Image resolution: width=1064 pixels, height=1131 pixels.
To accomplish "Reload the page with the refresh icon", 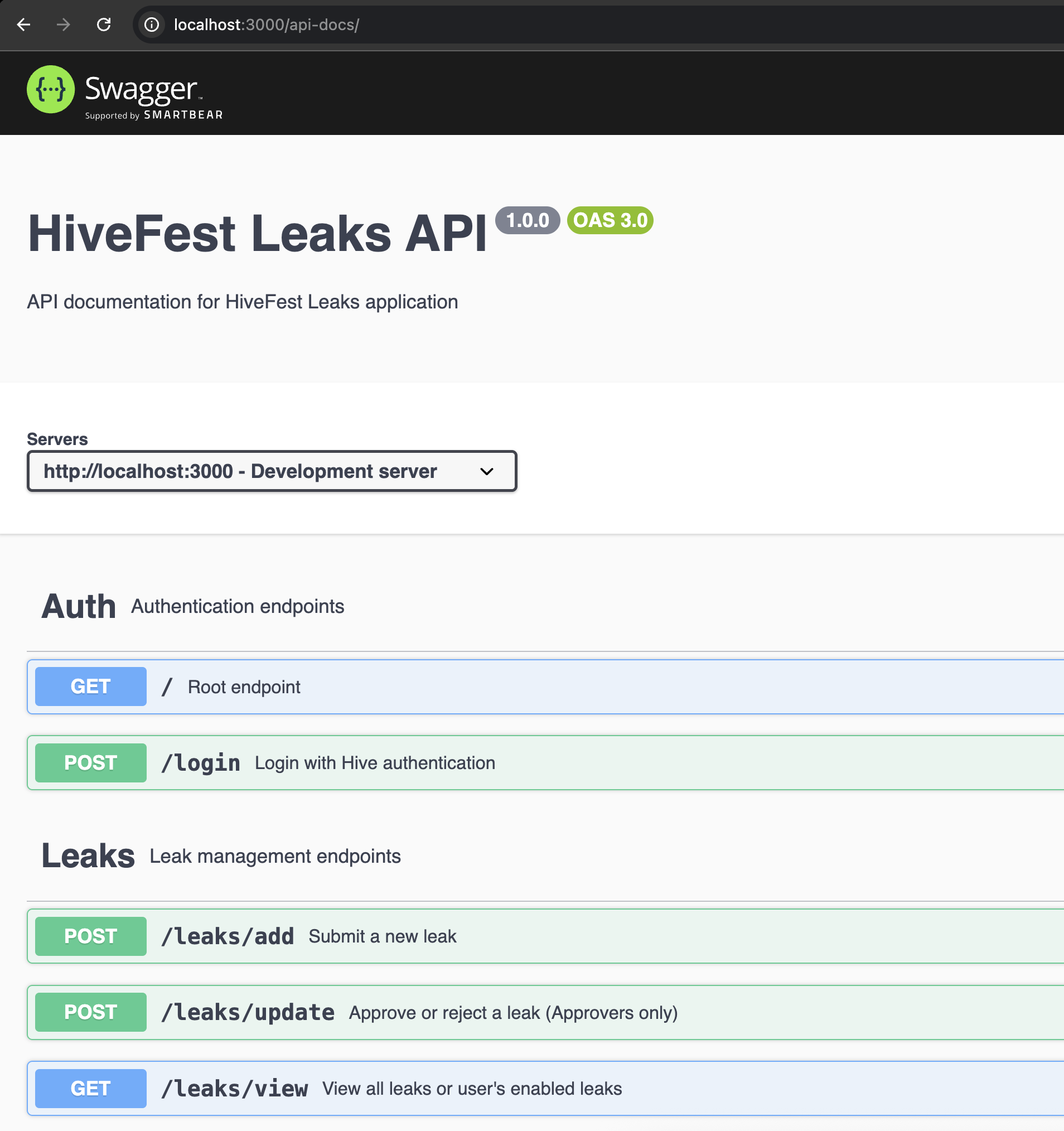I will point(104,25).
